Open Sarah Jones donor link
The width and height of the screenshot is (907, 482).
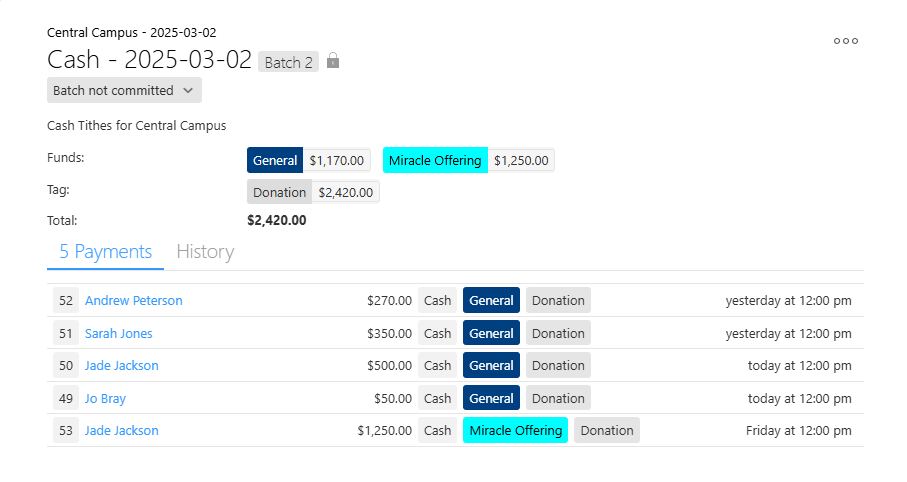[x=119, y=333]
